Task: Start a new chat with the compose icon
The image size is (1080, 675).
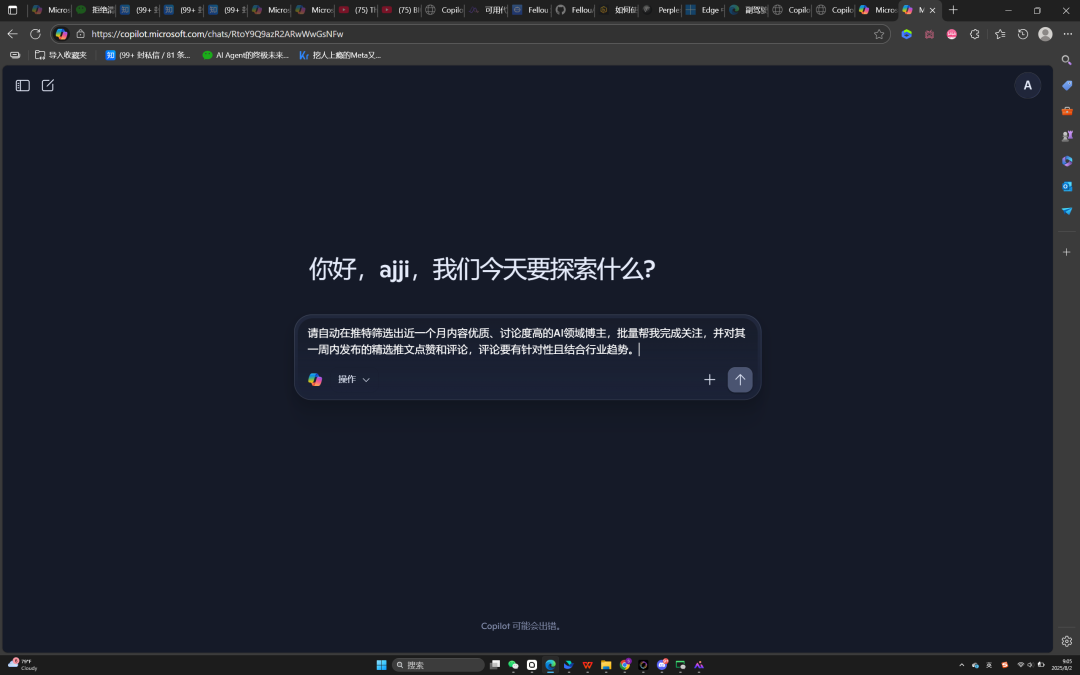Action: pyautogui.click(x=47, y=85)
